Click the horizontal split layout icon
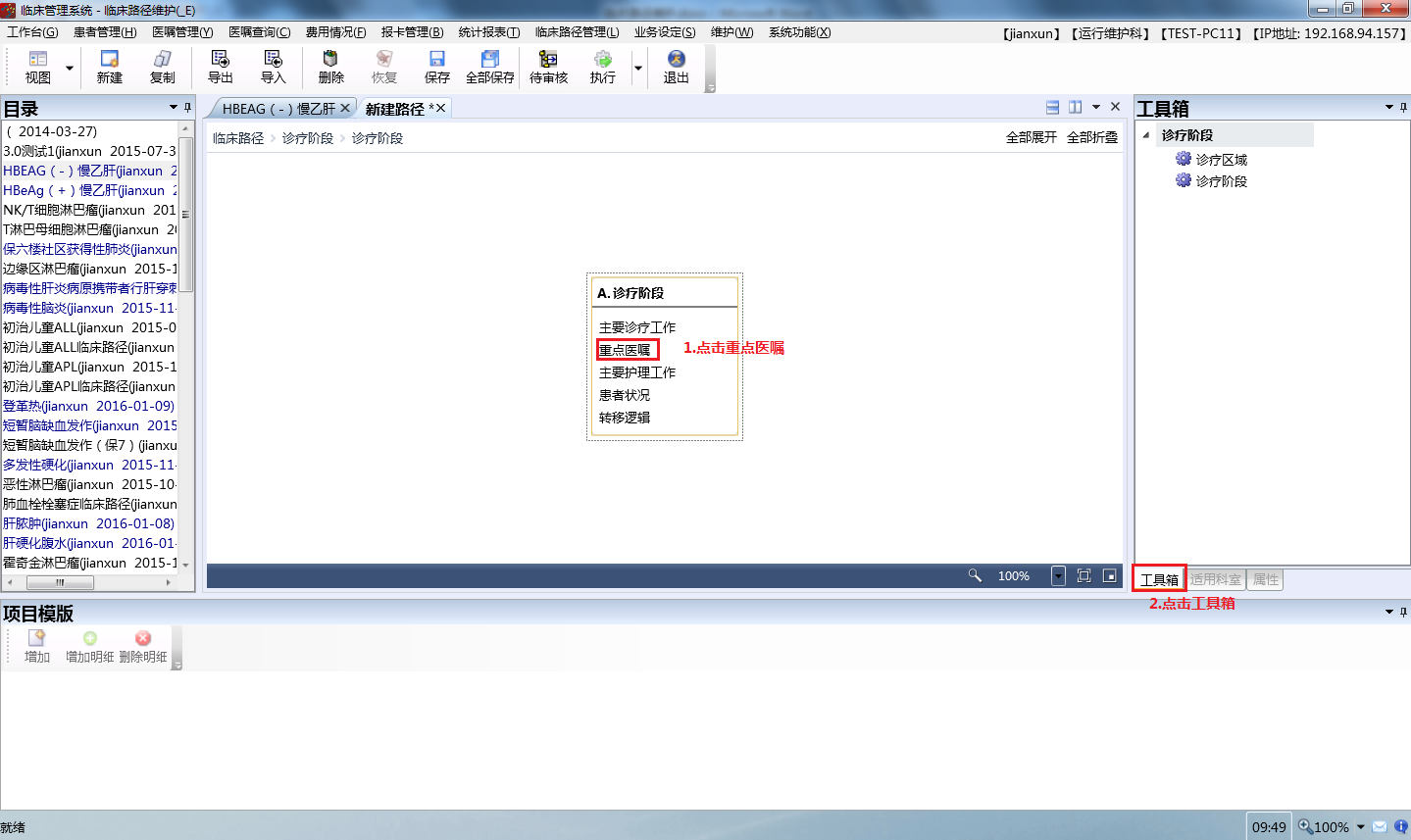 pos(1053,107)
